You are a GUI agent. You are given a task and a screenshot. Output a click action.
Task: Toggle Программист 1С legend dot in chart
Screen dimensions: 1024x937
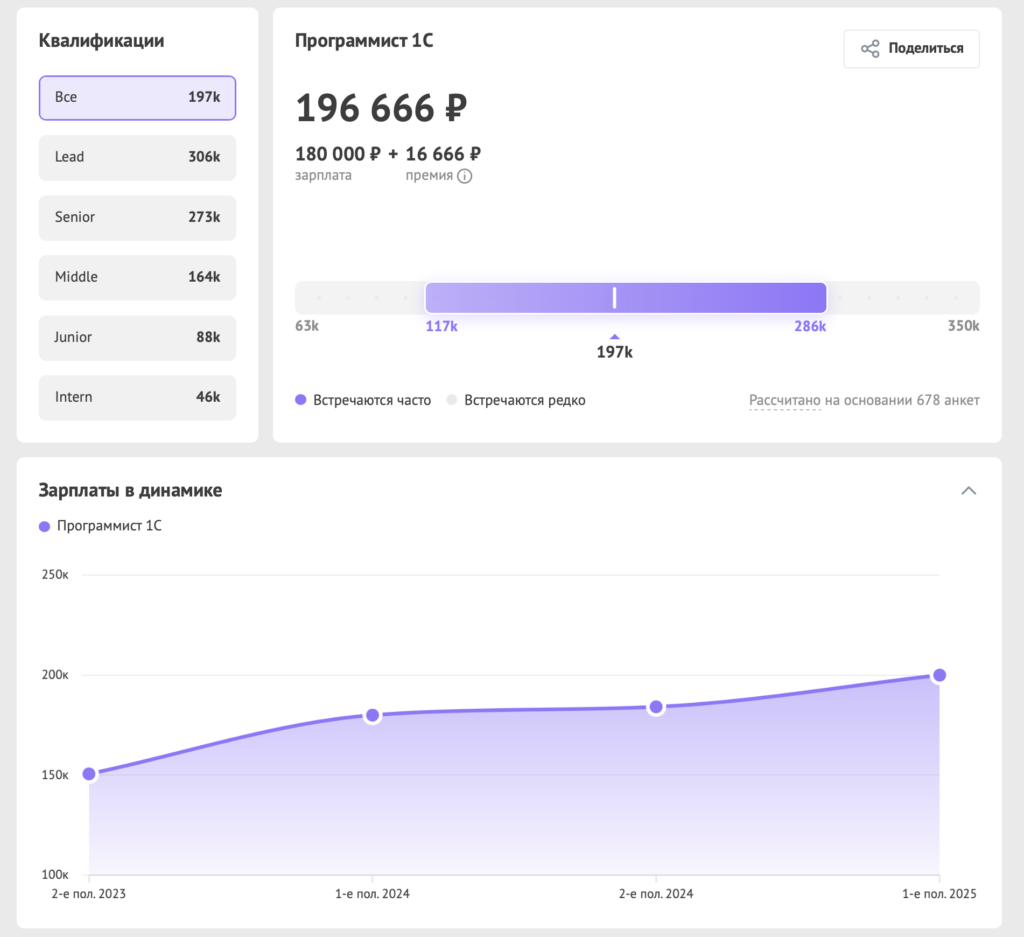click(44, 526)
